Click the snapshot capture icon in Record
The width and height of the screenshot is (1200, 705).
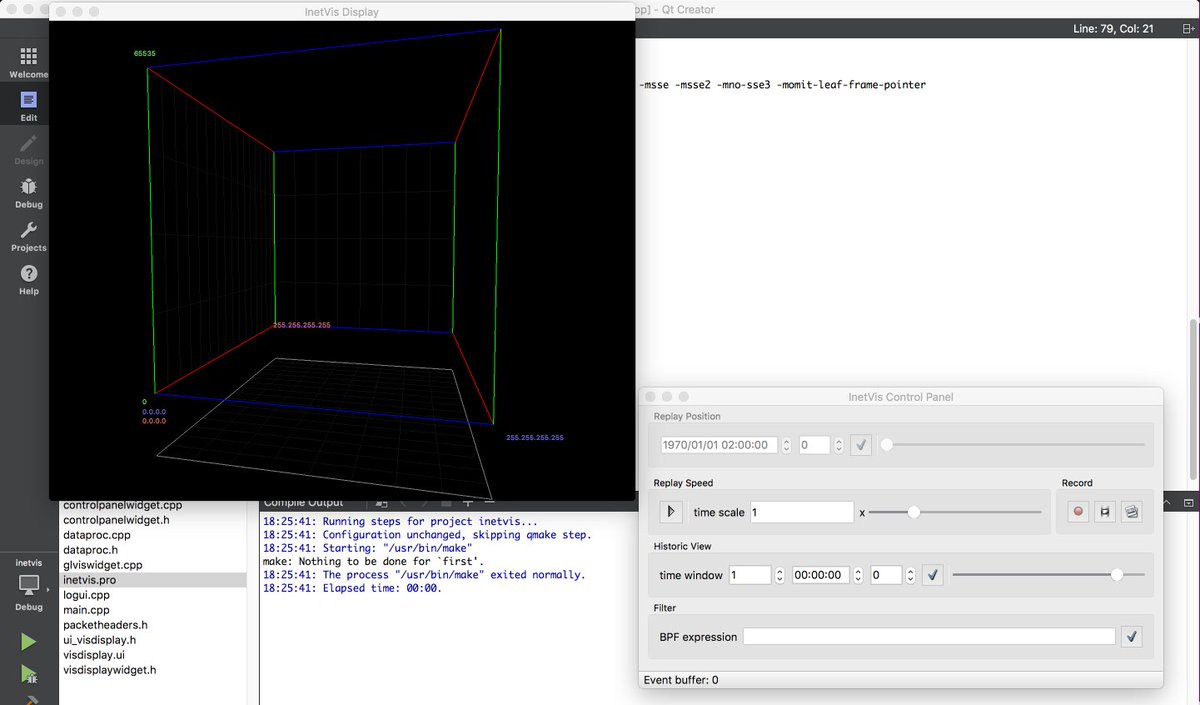pyautogui.click(x=1131, y=511)
